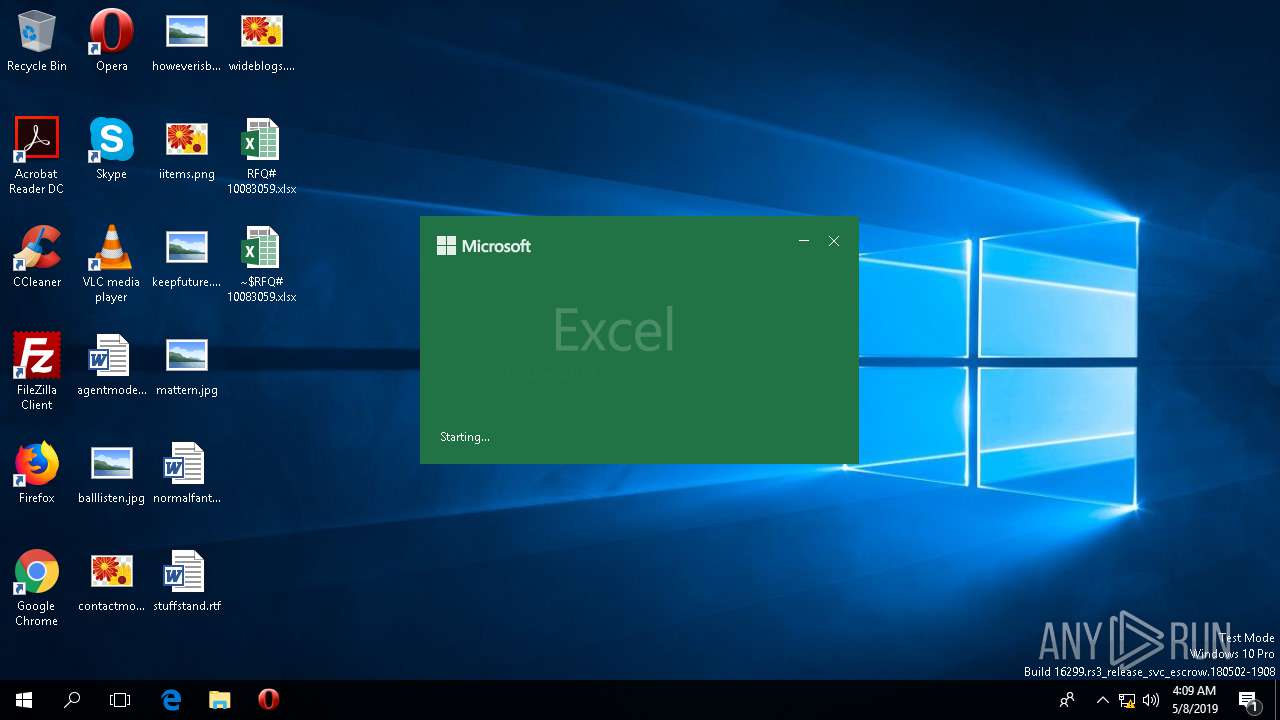The width and height of the screenshot is (1280, 720).
Task: Show hidden system tray icons
Action: pyautogui.click(x=1102, y=700)
